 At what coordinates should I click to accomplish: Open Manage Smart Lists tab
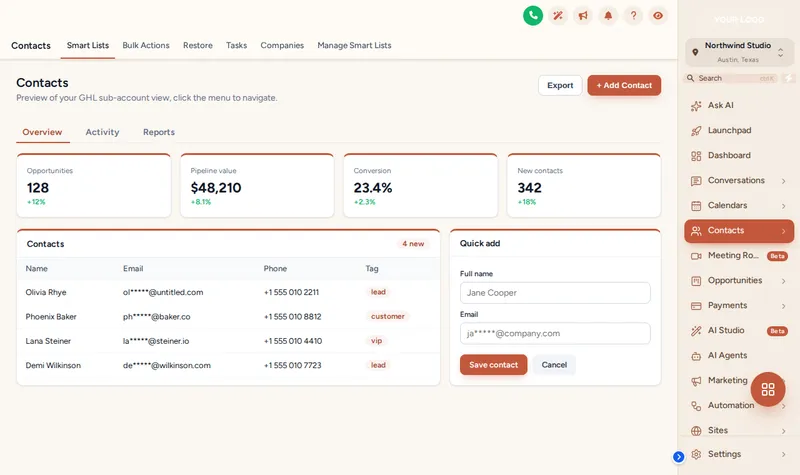pos(354,45)
